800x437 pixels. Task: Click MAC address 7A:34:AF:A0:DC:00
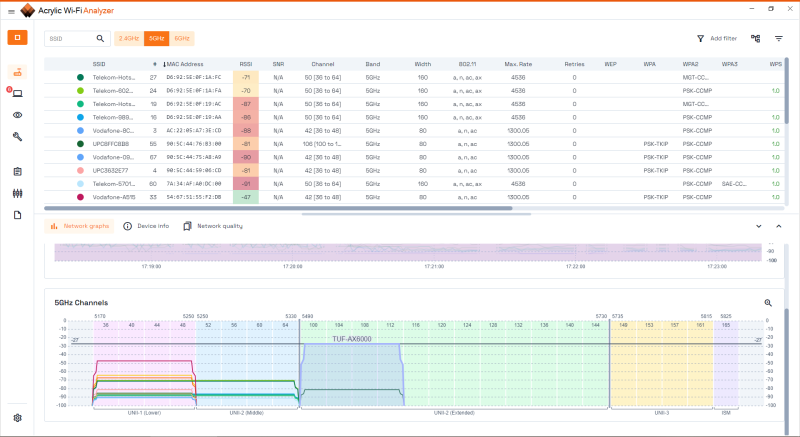coord(194,184)
